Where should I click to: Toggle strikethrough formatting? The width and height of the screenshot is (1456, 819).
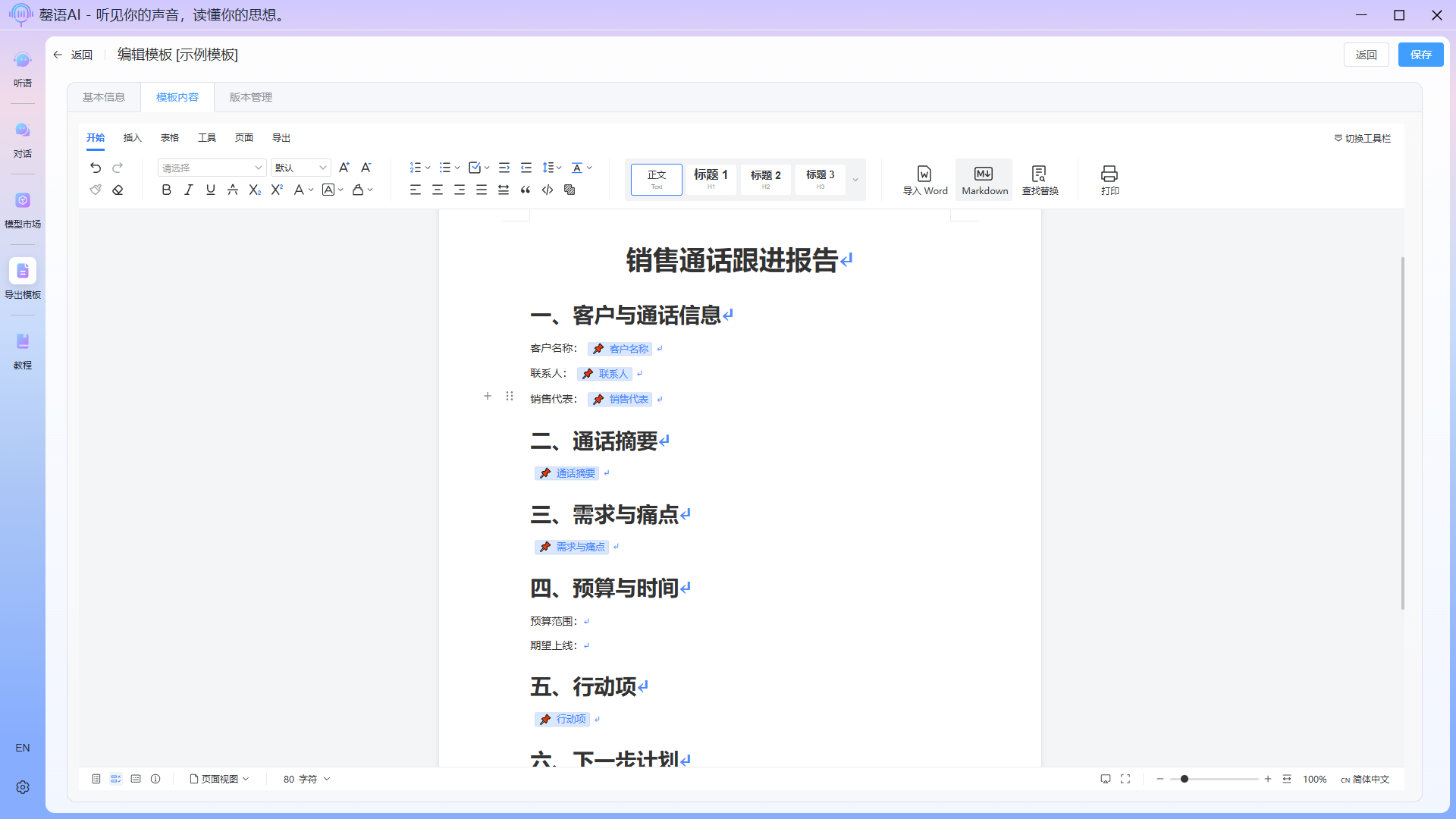233,190
